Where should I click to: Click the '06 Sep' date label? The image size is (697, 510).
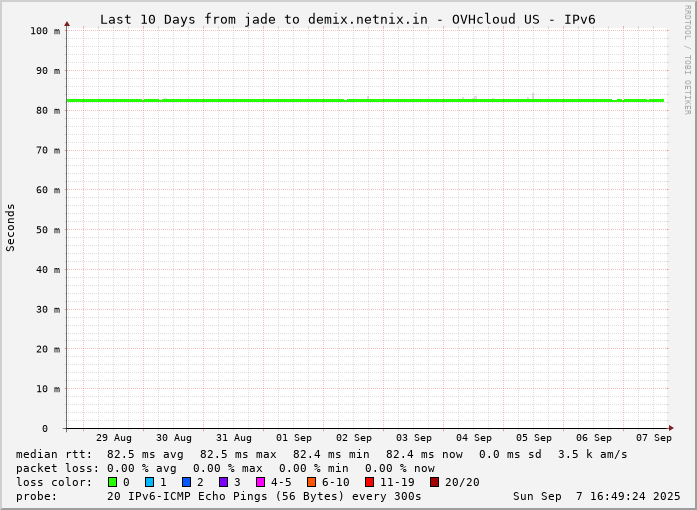(x=594, y=438)
